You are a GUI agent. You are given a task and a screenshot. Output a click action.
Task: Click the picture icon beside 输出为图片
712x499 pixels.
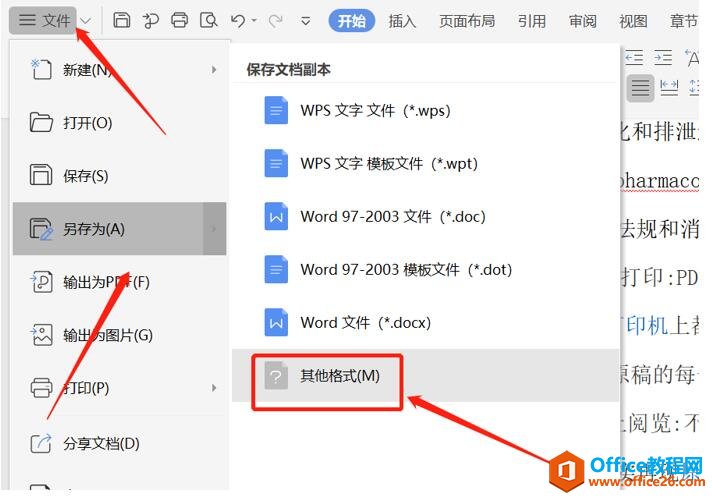click(x=41, y=335)
